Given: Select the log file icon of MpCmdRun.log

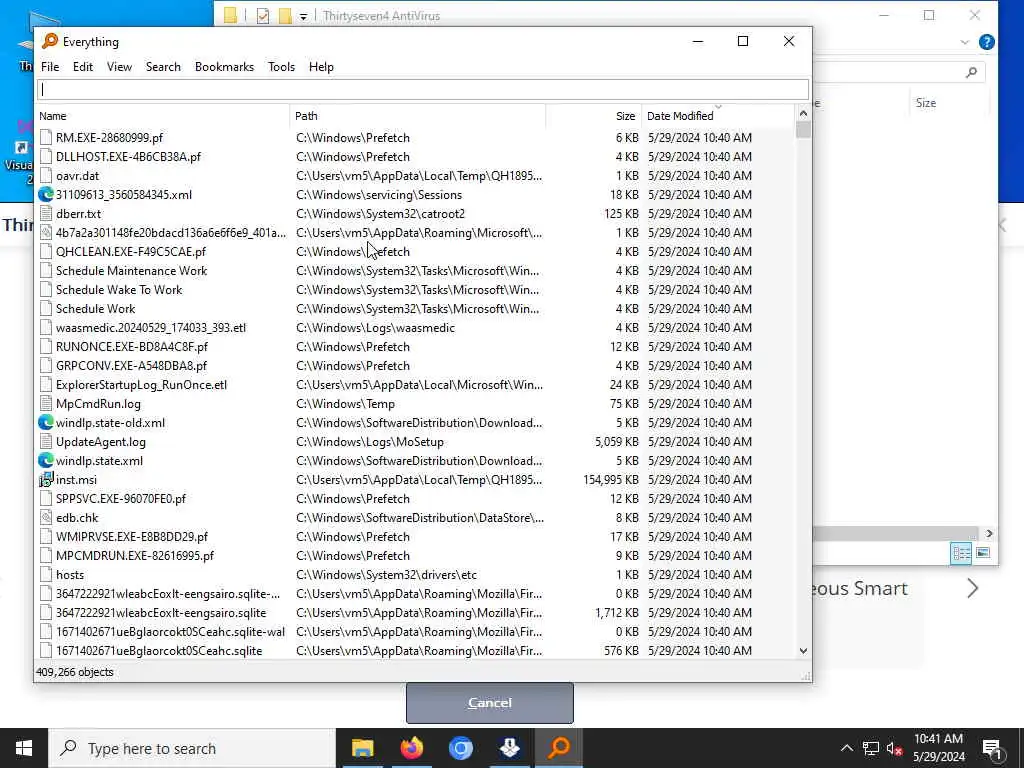Looking at the screenshot, I should pyautogui.click(x=46, y=403).
